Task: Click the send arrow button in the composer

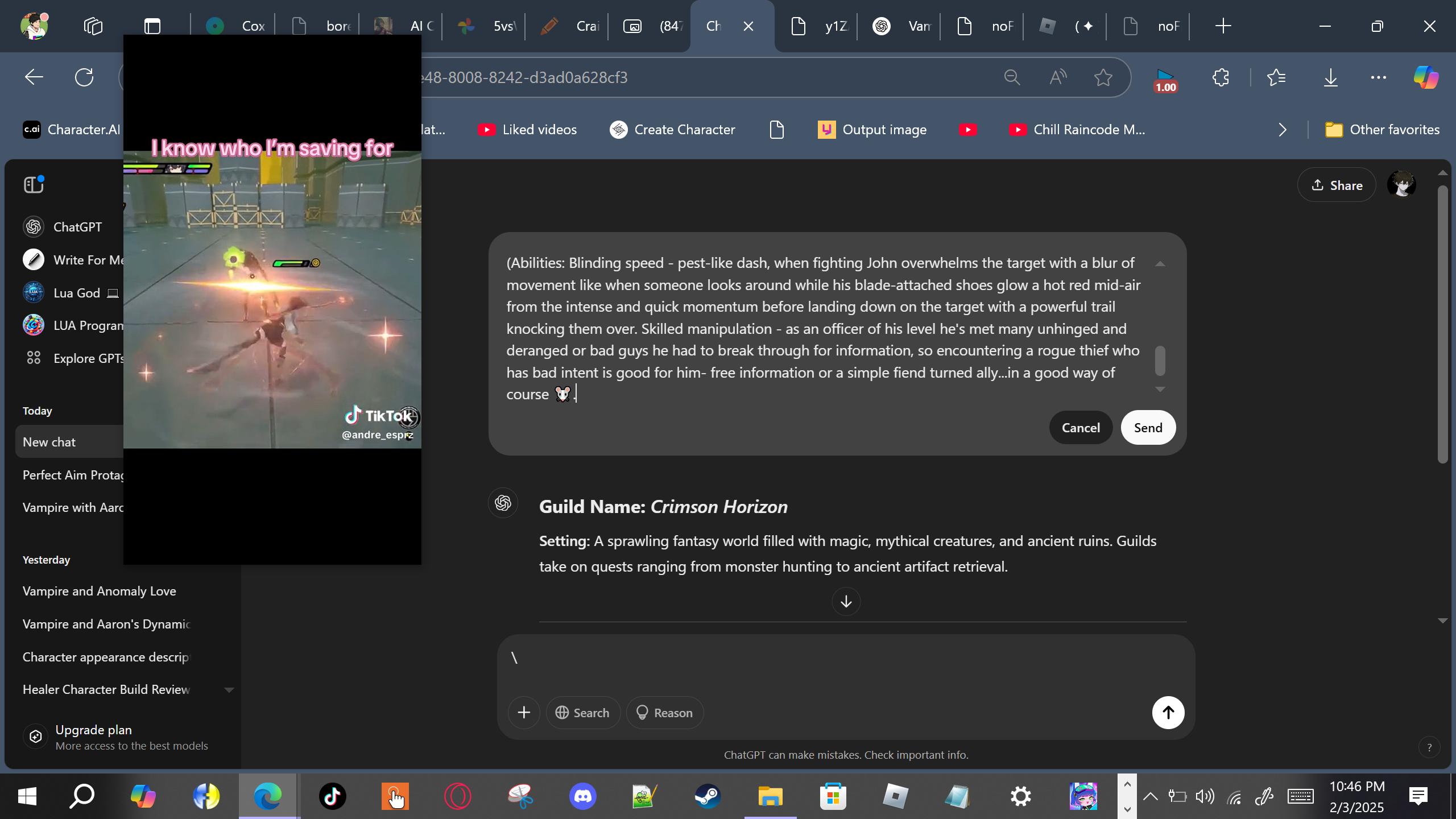Action: 1168,713
